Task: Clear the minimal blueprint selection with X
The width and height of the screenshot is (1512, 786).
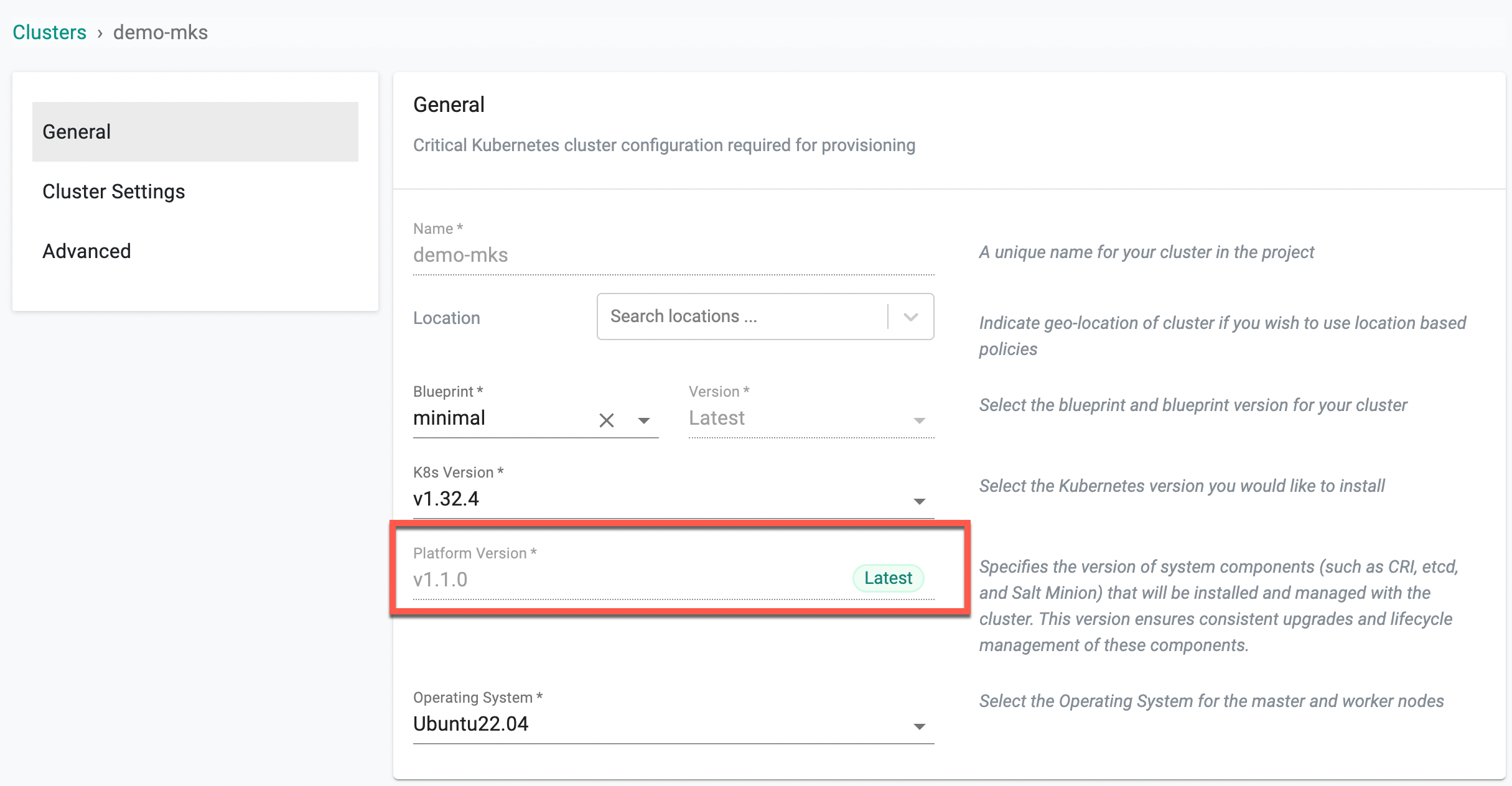Action: [607, 420]
